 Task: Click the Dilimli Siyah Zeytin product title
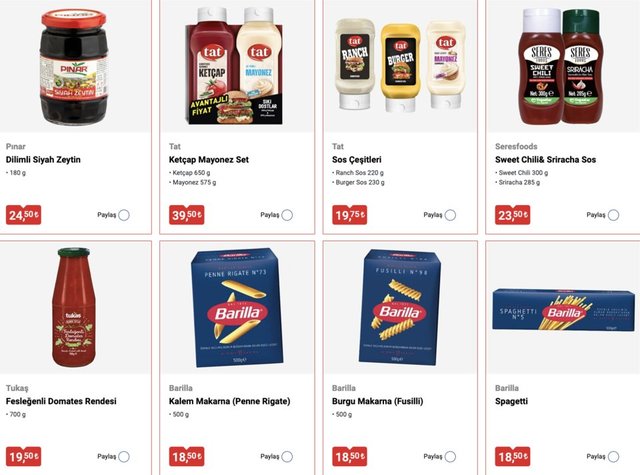click(43, 160)
